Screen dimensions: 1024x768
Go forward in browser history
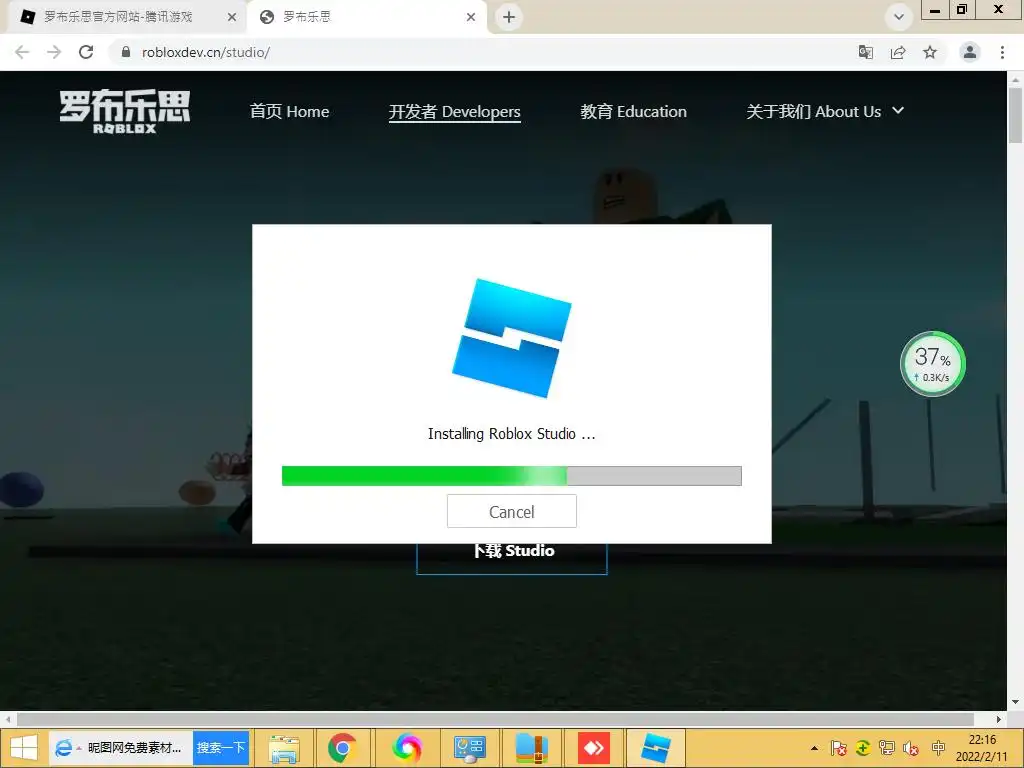coord(54,52)
